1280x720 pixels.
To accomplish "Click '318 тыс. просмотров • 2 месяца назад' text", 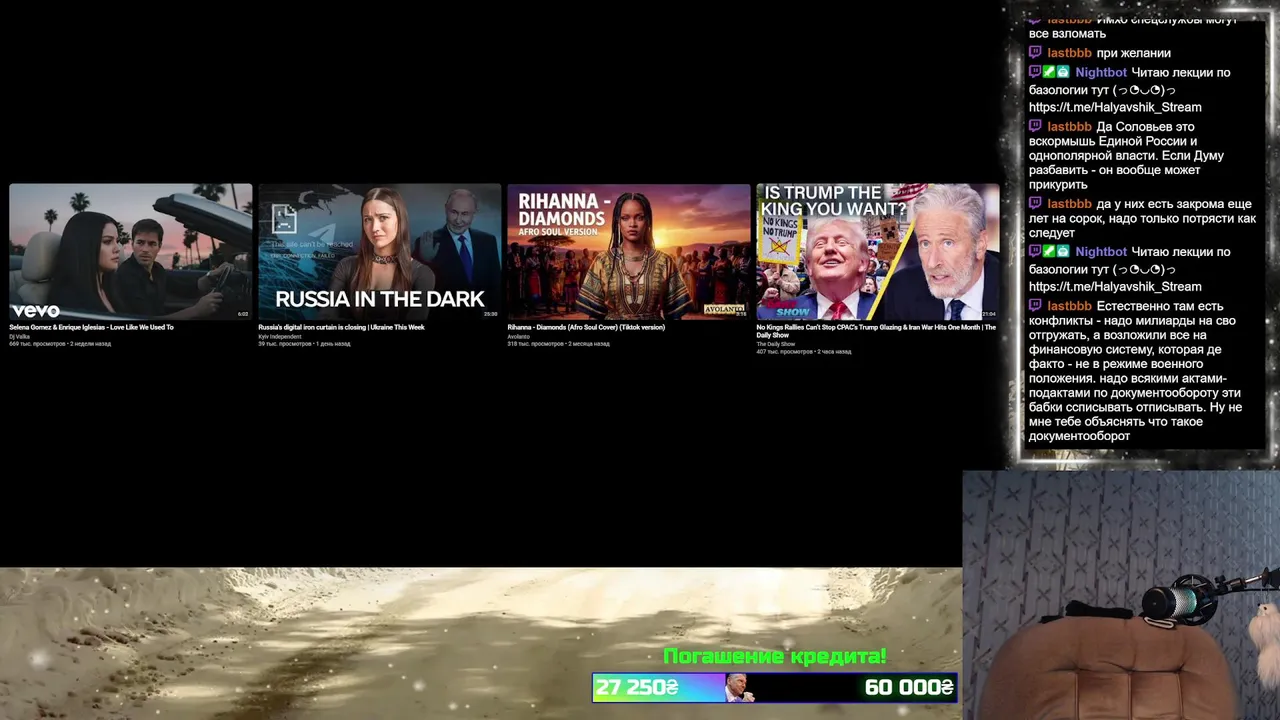I will [558, 344].
